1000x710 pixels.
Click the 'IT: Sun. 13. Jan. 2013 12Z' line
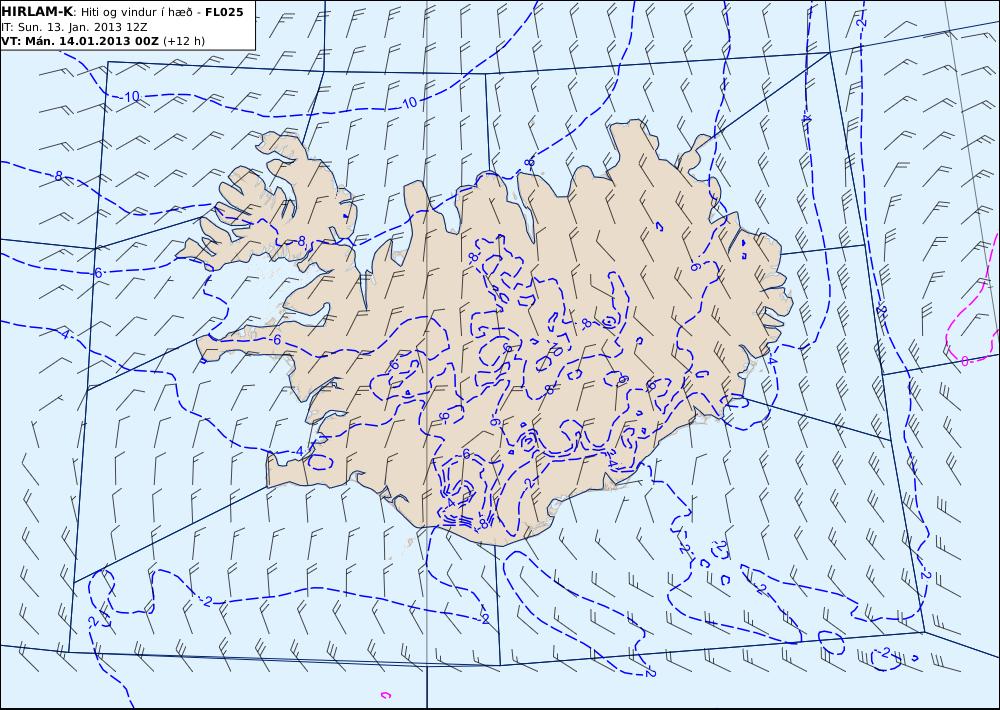click(75, 27)
